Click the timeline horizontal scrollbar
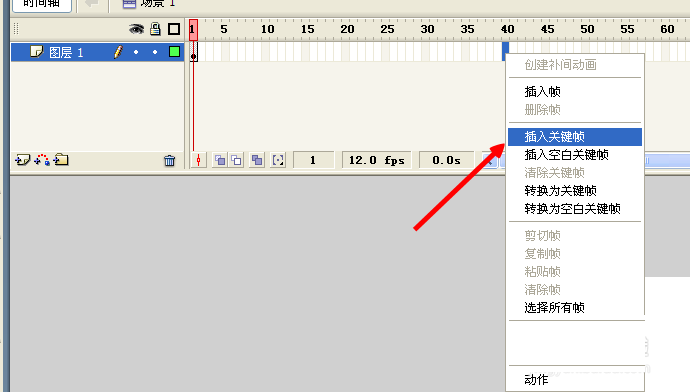 tap(667, 161)
